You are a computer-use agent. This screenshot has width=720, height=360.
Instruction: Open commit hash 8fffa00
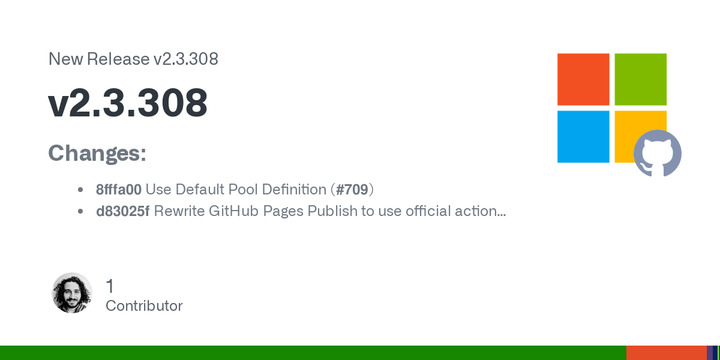point(118,189)
